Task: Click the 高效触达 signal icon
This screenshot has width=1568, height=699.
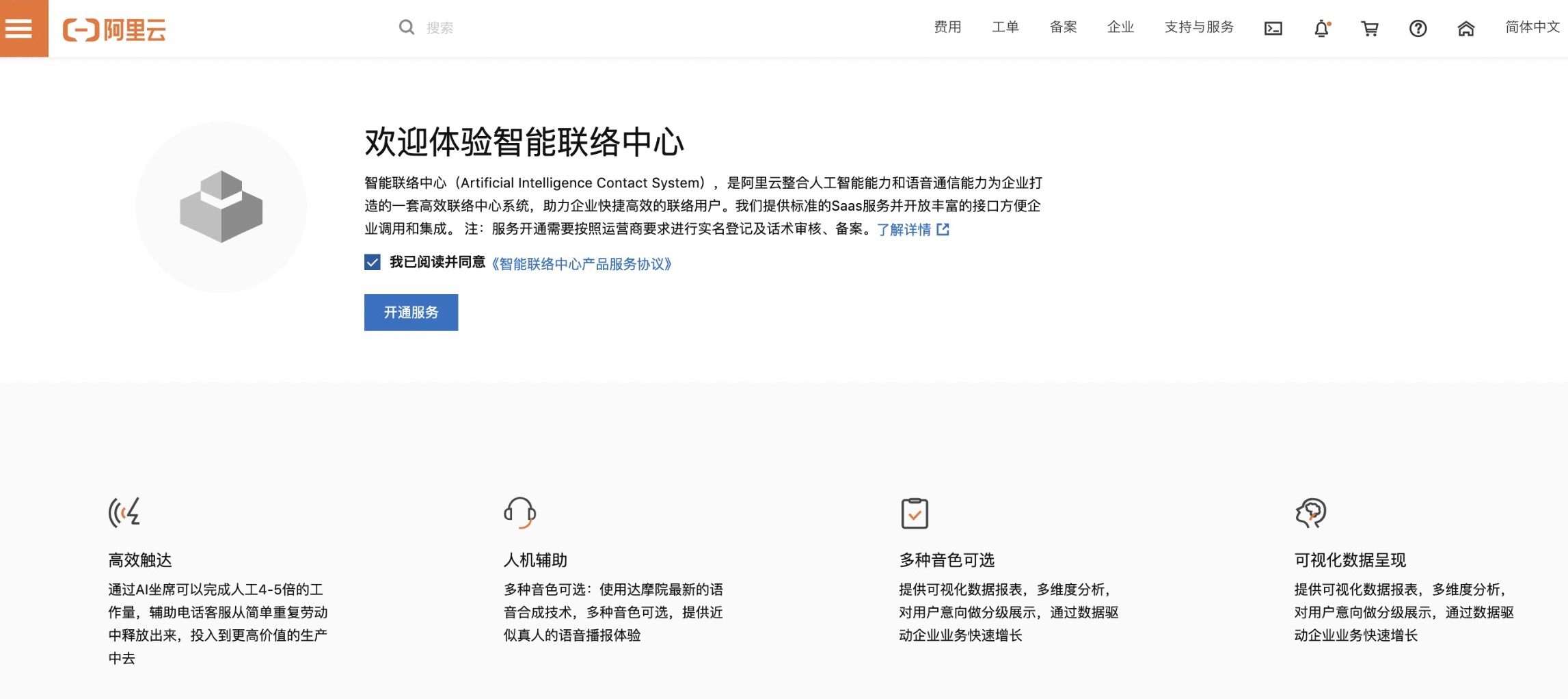Action: coord(124,512)
